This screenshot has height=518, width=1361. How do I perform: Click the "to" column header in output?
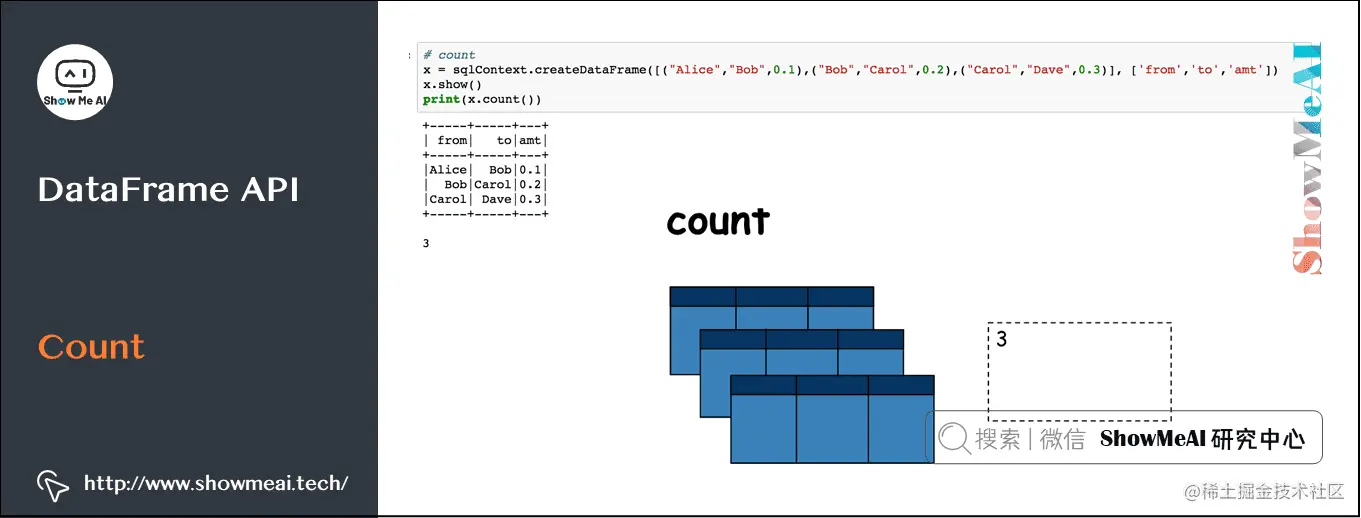coord(503,141)
